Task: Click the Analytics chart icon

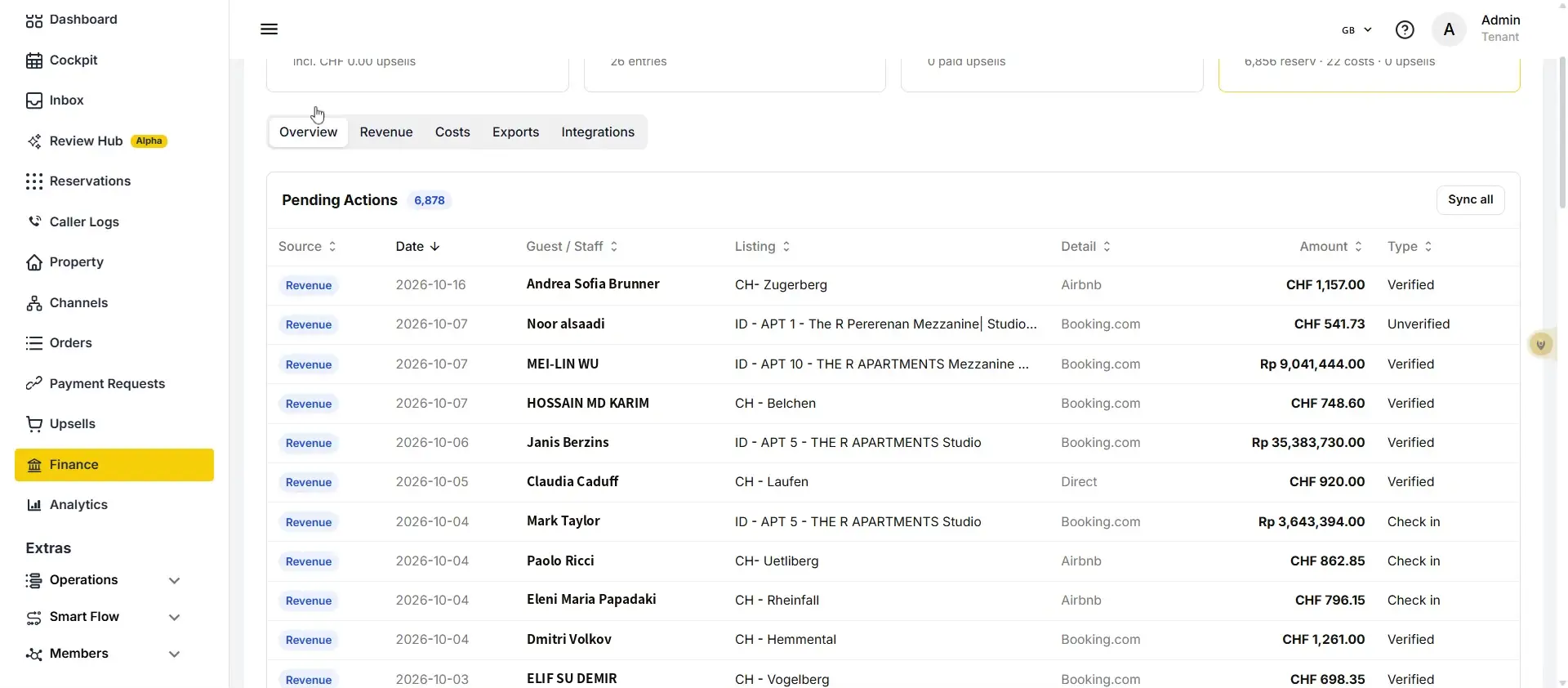Action: [x=34, y=505]
